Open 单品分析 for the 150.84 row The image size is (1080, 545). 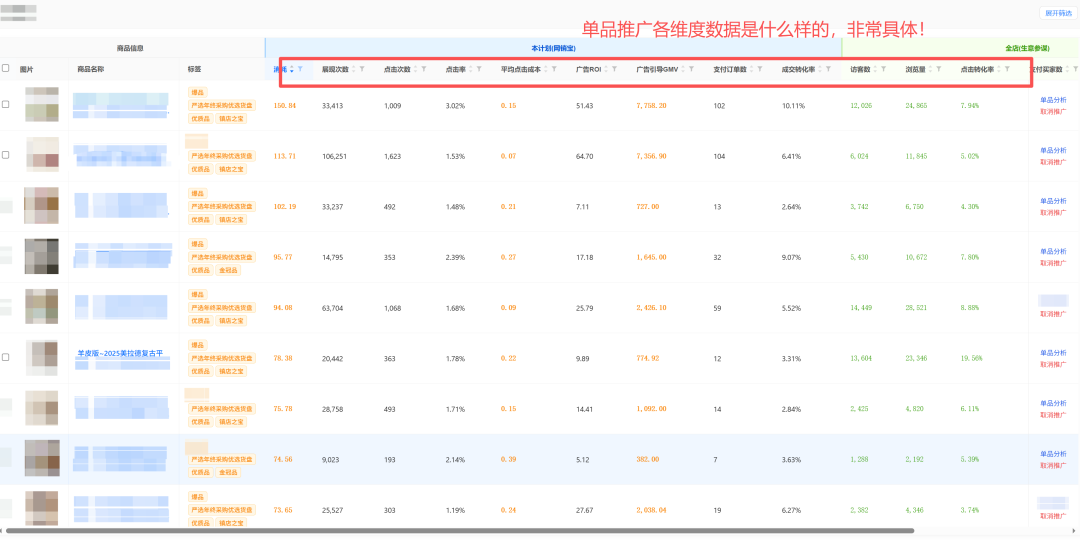[1053, 99]
